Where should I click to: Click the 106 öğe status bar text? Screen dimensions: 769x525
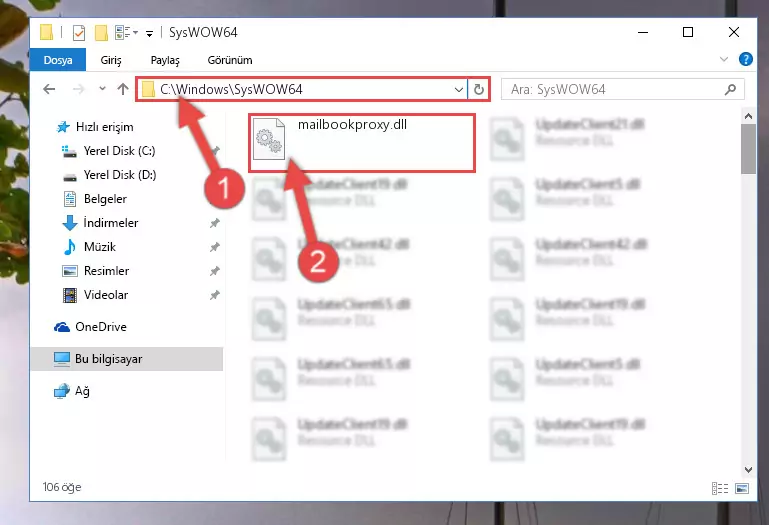click(x=62, y=487)
